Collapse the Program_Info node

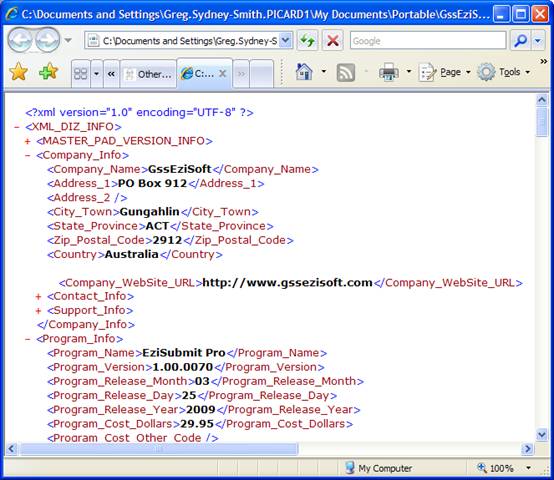[28, 339]
